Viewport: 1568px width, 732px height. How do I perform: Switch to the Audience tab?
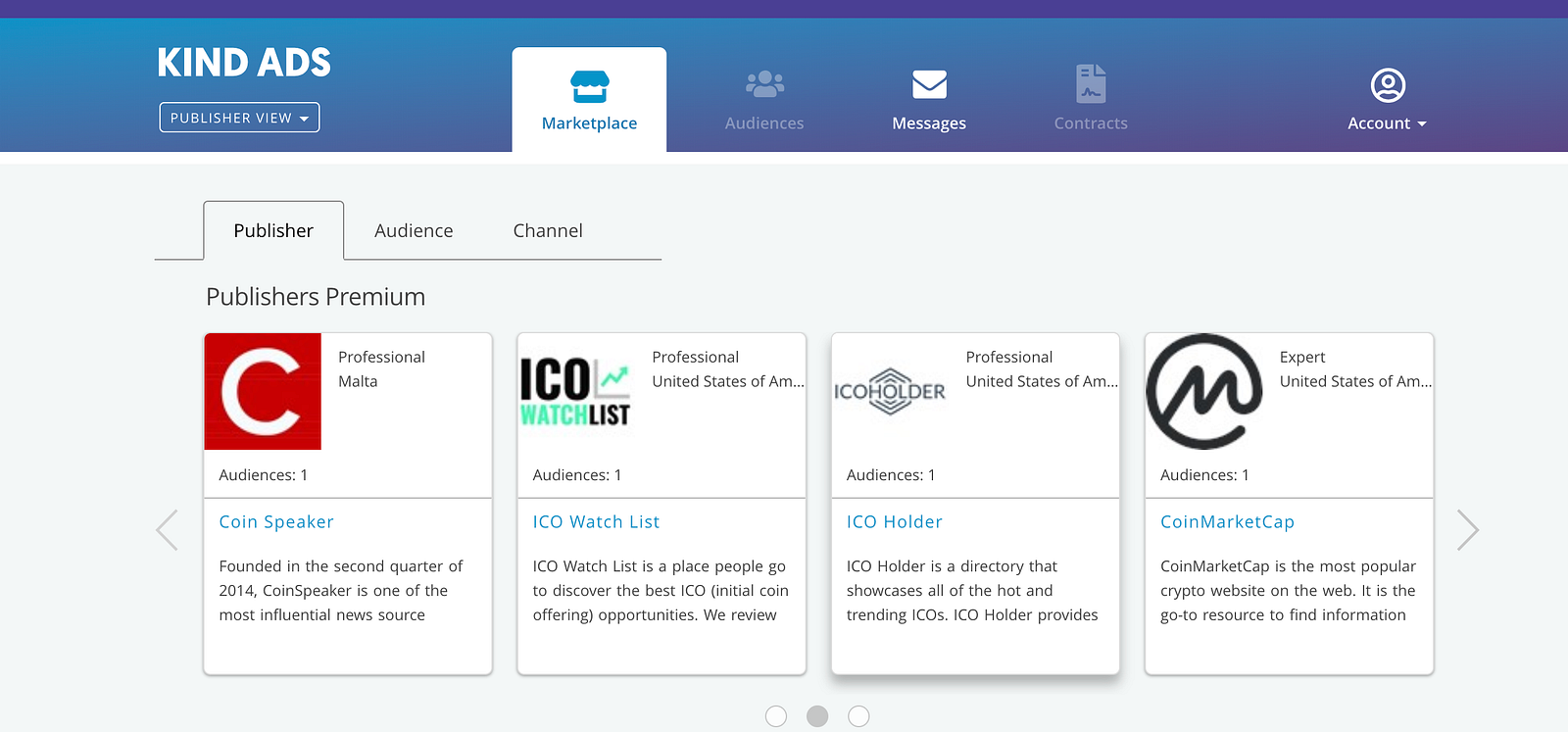click(414, 230)
